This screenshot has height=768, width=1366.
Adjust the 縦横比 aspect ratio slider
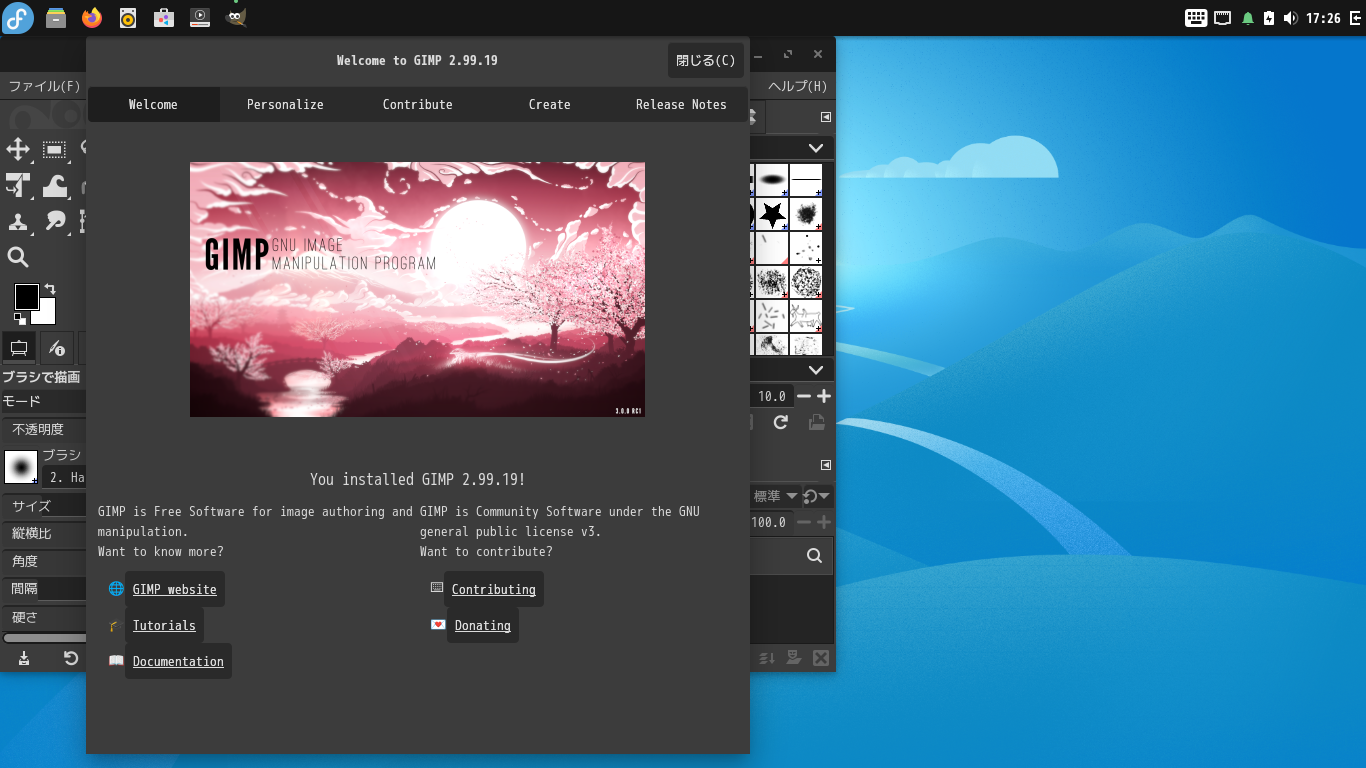[44, 534]
